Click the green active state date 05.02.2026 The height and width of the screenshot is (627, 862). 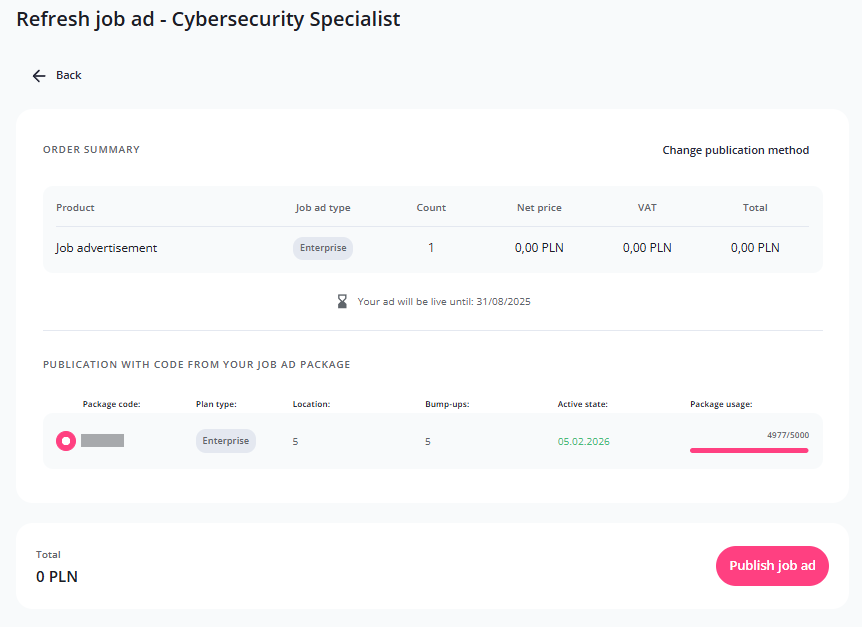583,441
